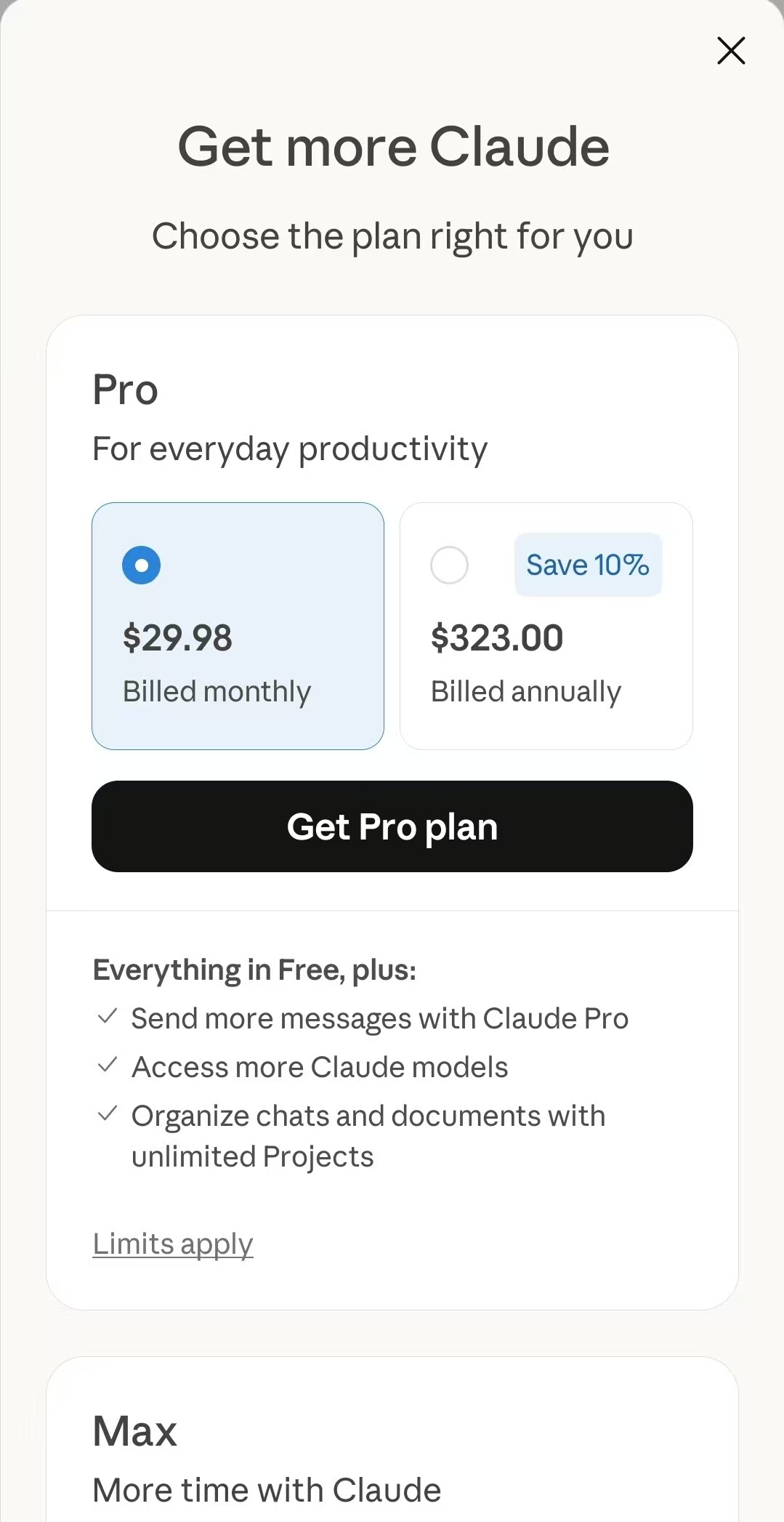Click checkmark beside Organize chats and documents
The height and width of the screenshot is (1522, 784).
pyautogui.click(x=108, y=1113)
